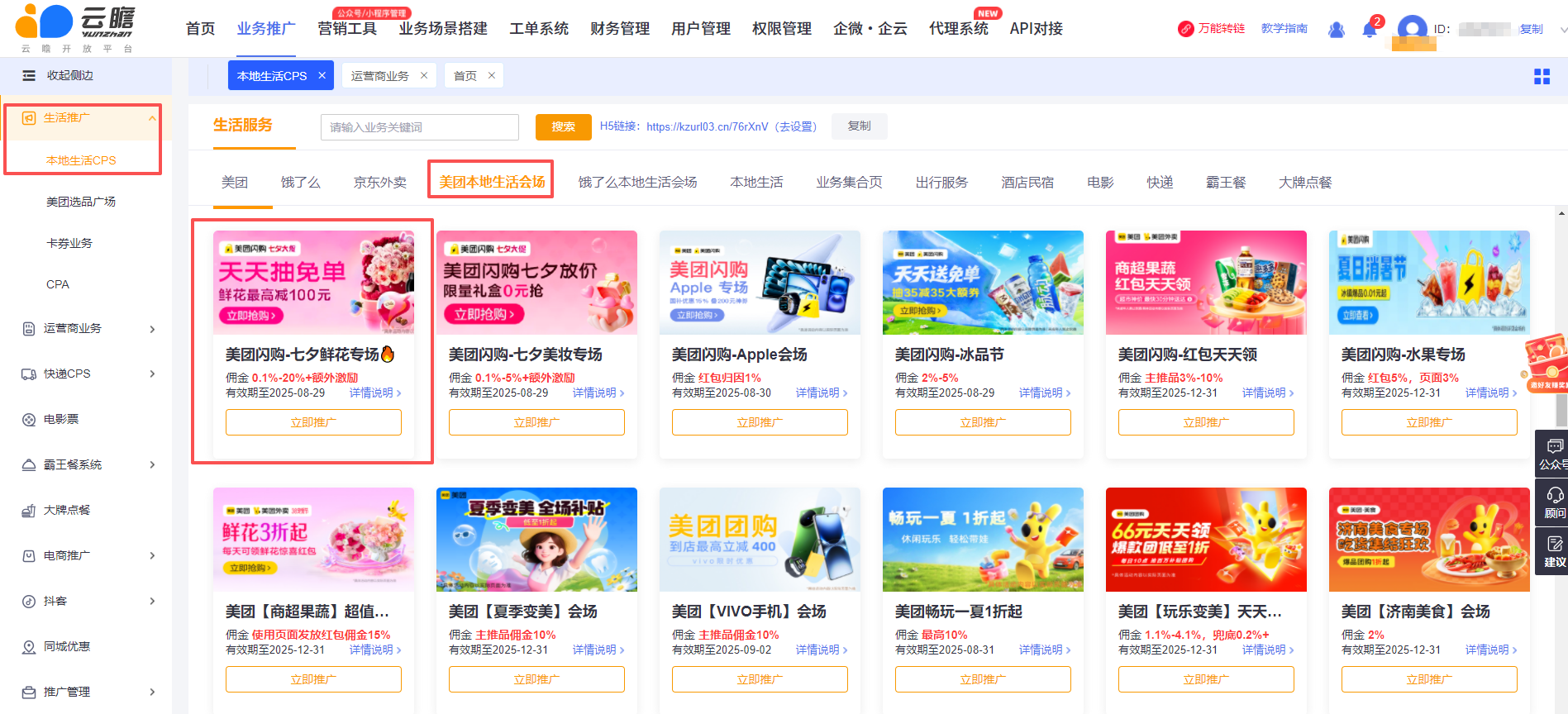Click the red envelope floating promo icon
The width and height of the screenshot is (1568, 714).
tap(1546, 363)
